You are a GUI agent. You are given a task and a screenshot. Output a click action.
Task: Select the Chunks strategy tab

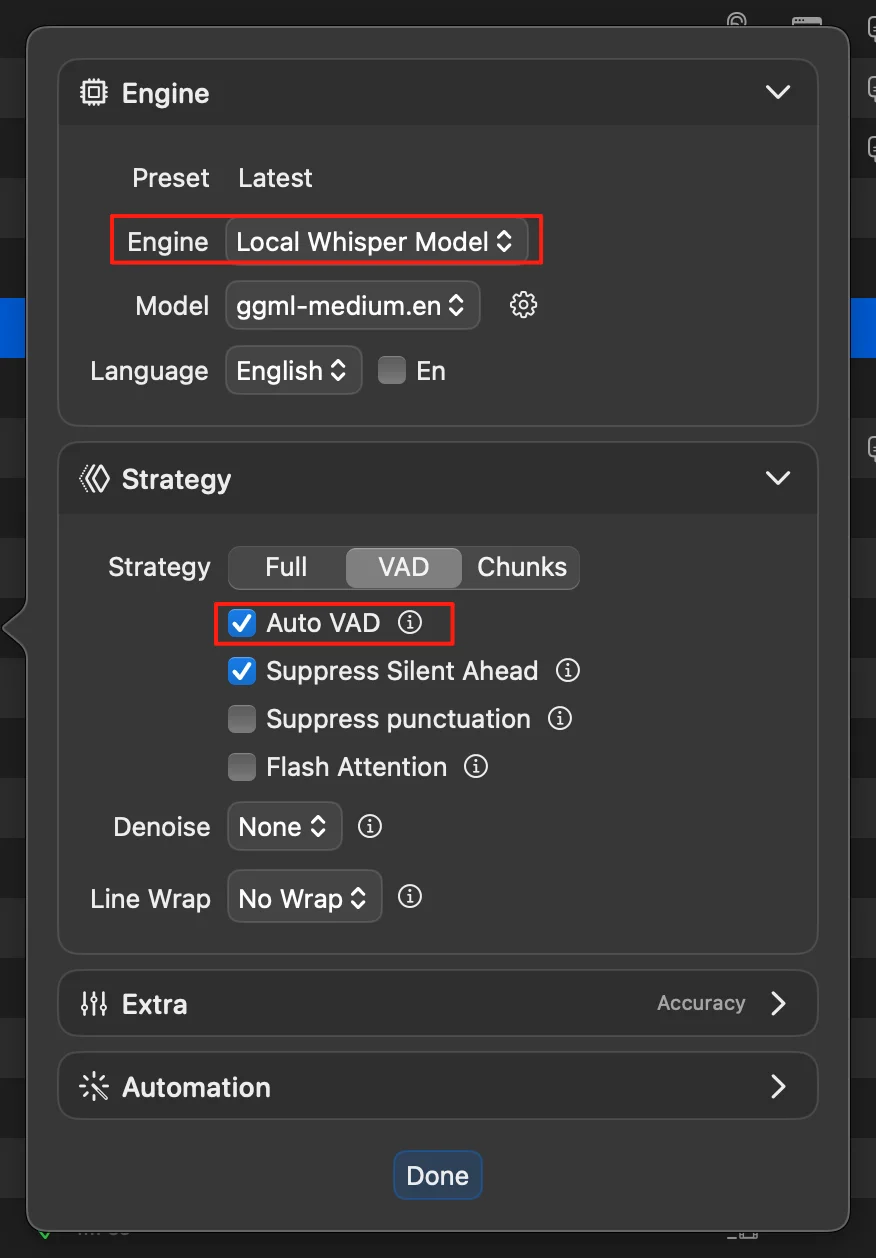click(x=521, y=567)
